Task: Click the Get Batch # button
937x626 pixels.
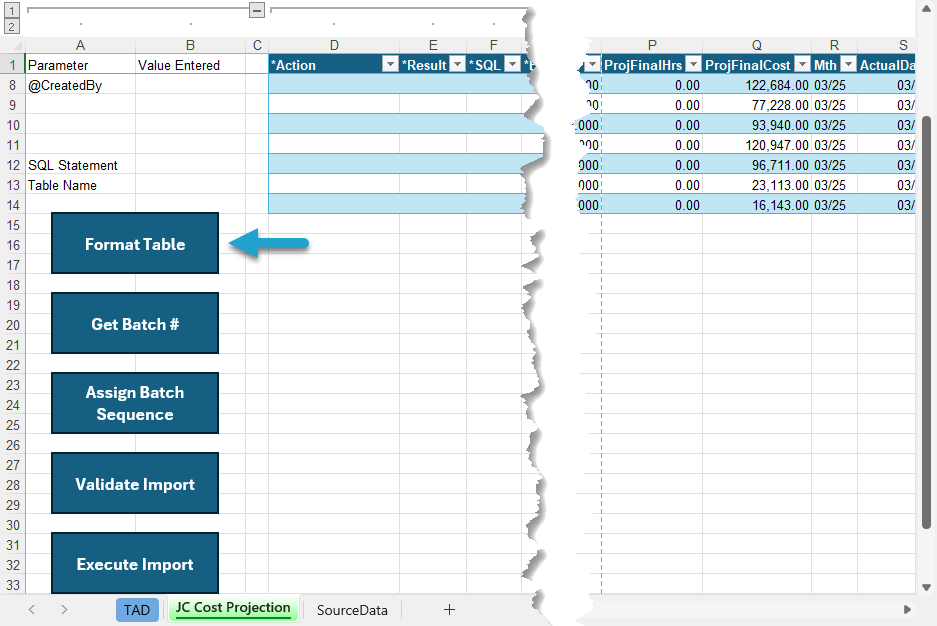Action: pyautogui.click(x=135, y=323)
